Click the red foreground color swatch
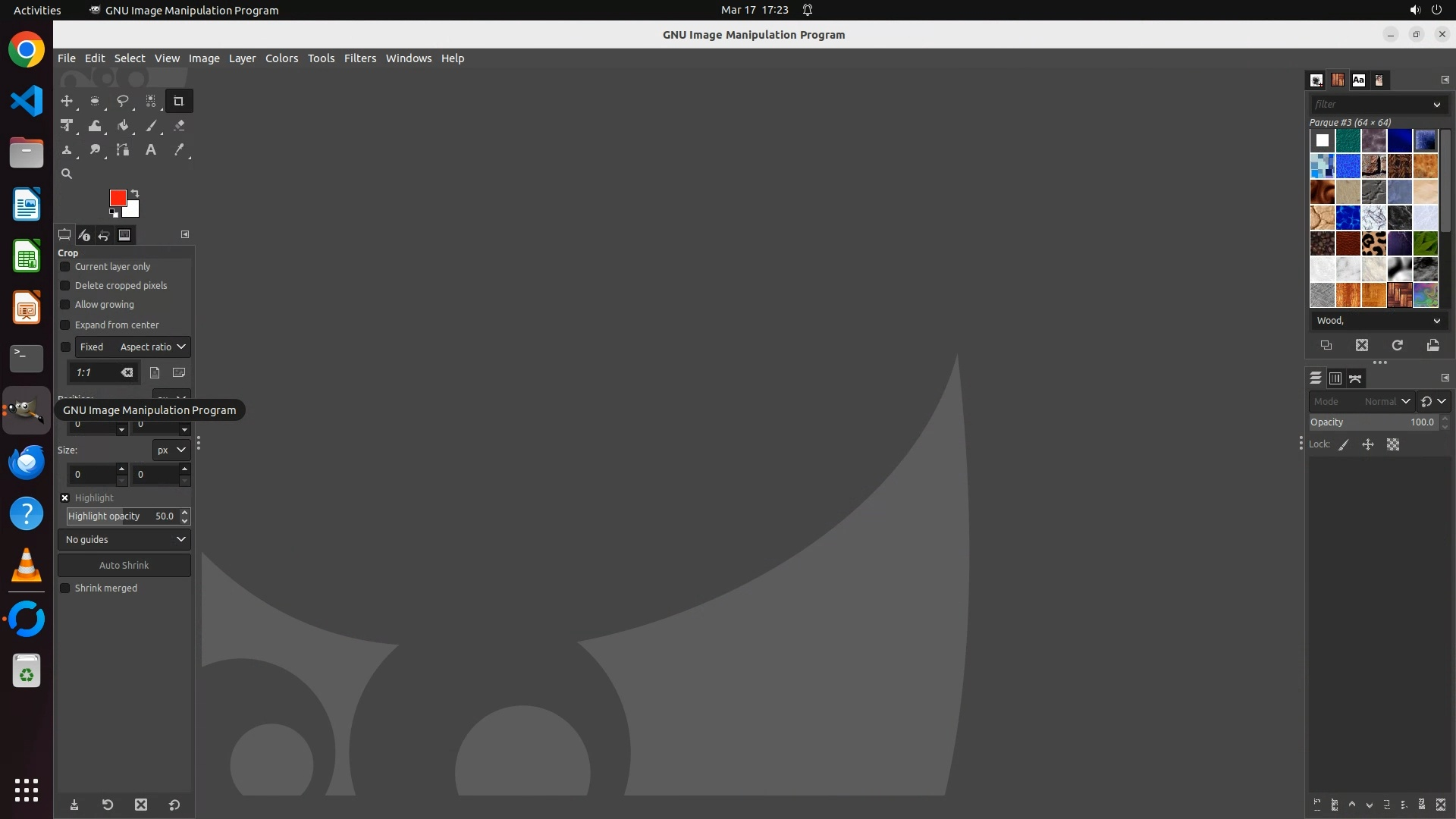1456x819 pixels. (117, 197)
